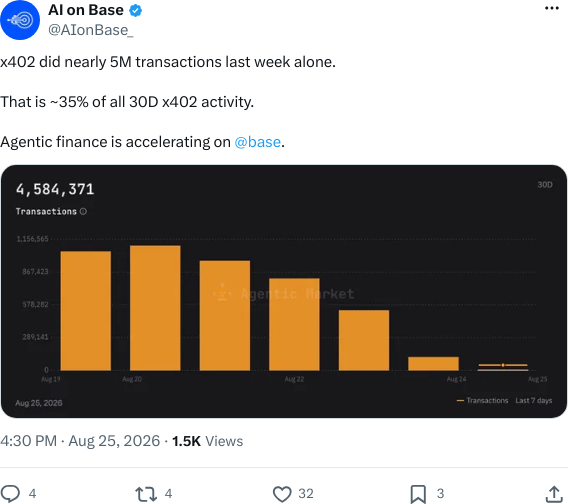Screen dimensions: 568x504
Task: Click the Aug 20 transactions bar
Action: (x=155, y=308)
